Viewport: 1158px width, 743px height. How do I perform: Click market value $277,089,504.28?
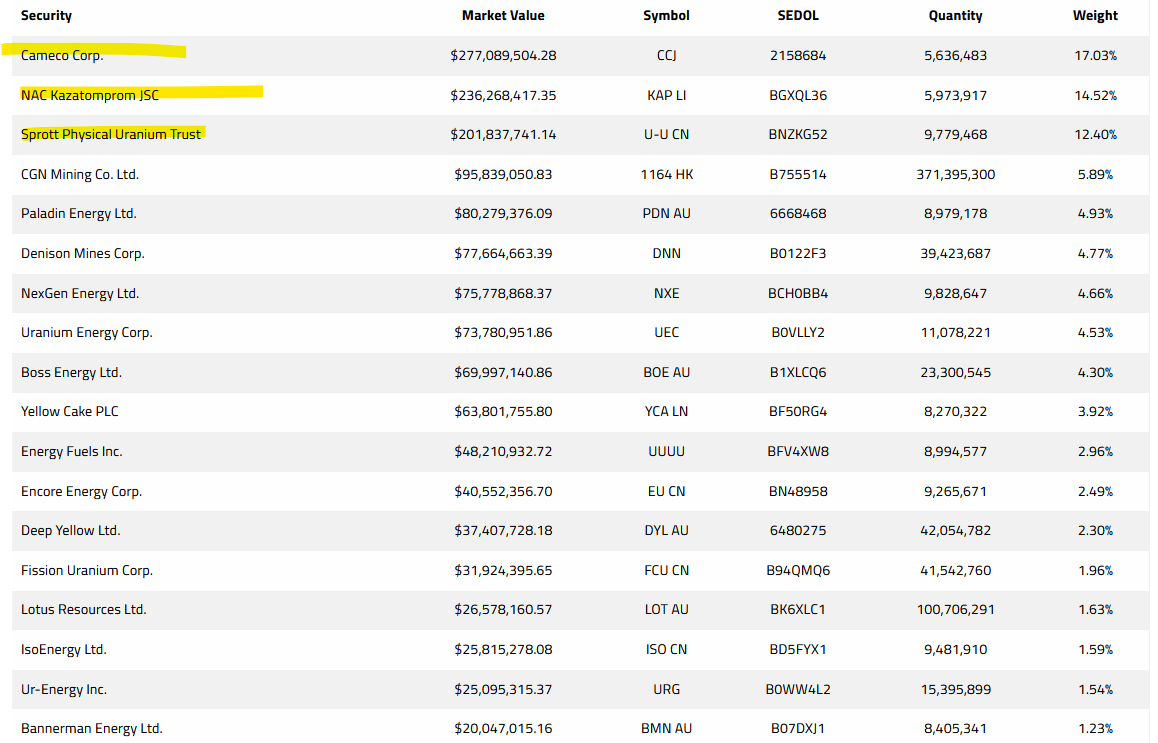[x=503, y=55]
